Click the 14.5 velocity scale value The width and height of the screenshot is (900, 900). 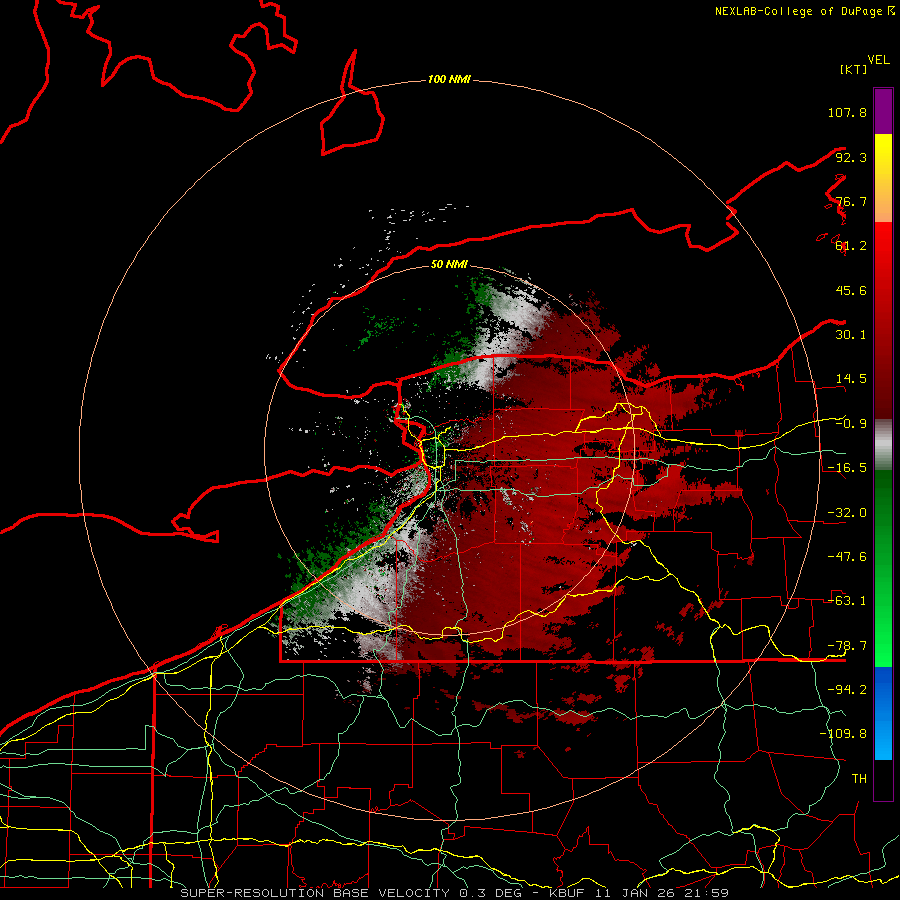click(x=851, y=379)
